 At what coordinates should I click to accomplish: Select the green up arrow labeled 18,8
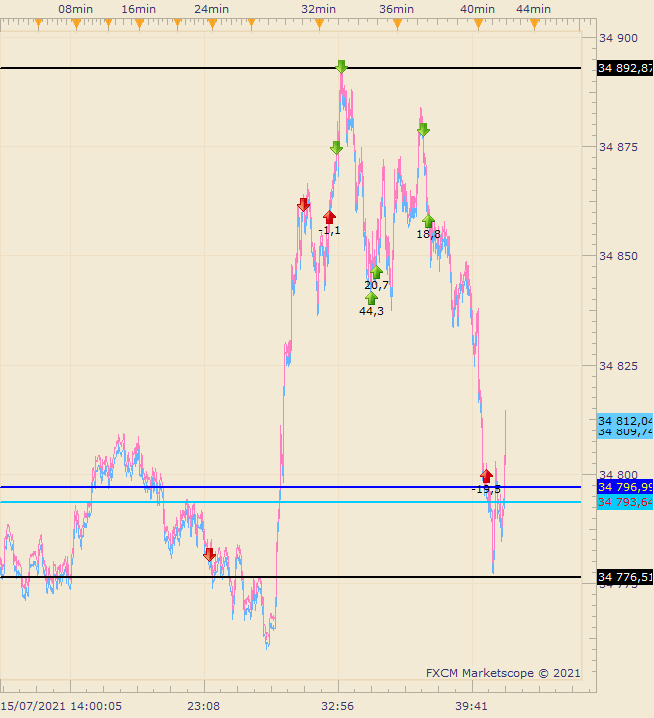click(x=428, y=221)
